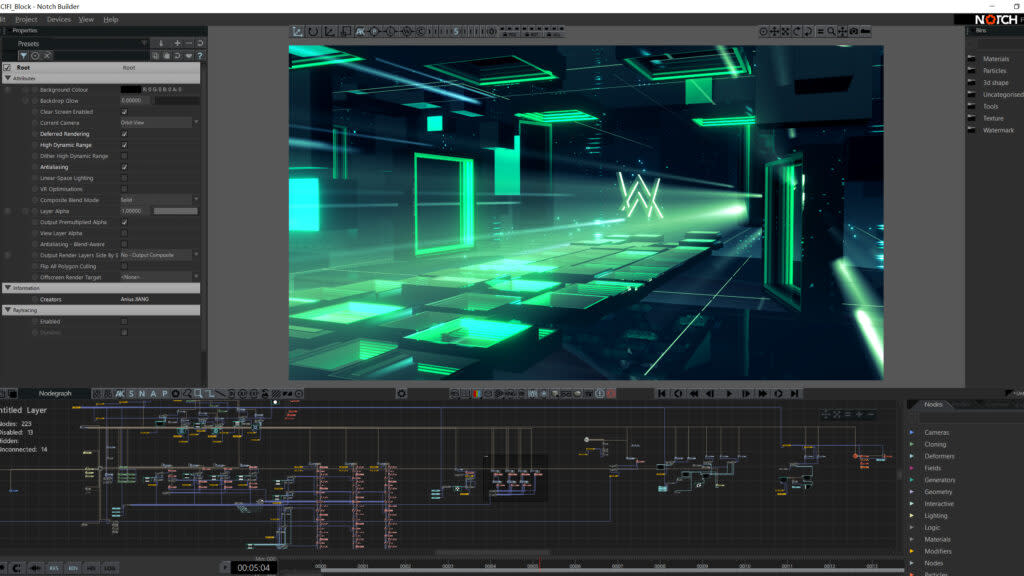The width and height of the screenshot is (1024, 576).
Task: Click the nodegraph A filter icon
Action: (x=153, y=394)
